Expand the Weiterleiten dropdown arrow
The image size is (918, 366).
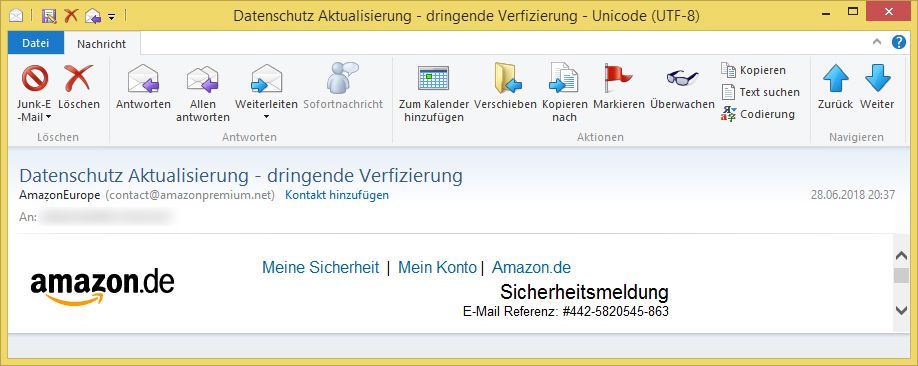click(x=266, y=117)
